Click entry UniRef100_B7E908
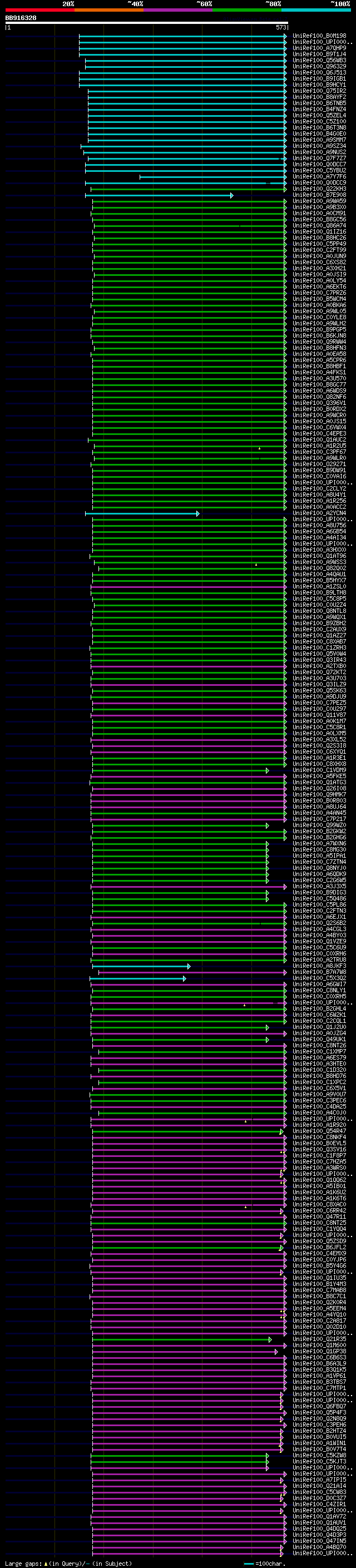This screenshot has width=356, height=1568. tap(319, 195)
